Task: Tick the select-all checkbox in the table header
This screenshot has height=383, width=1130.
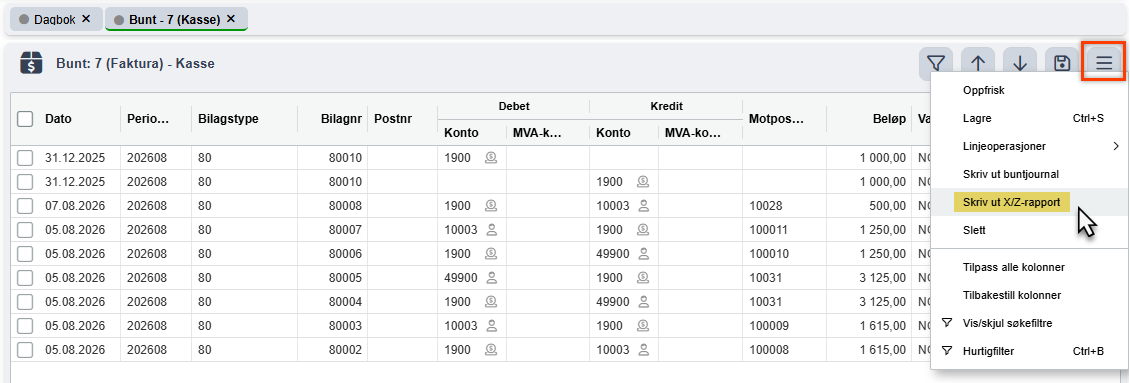Action: click(25, 118)
